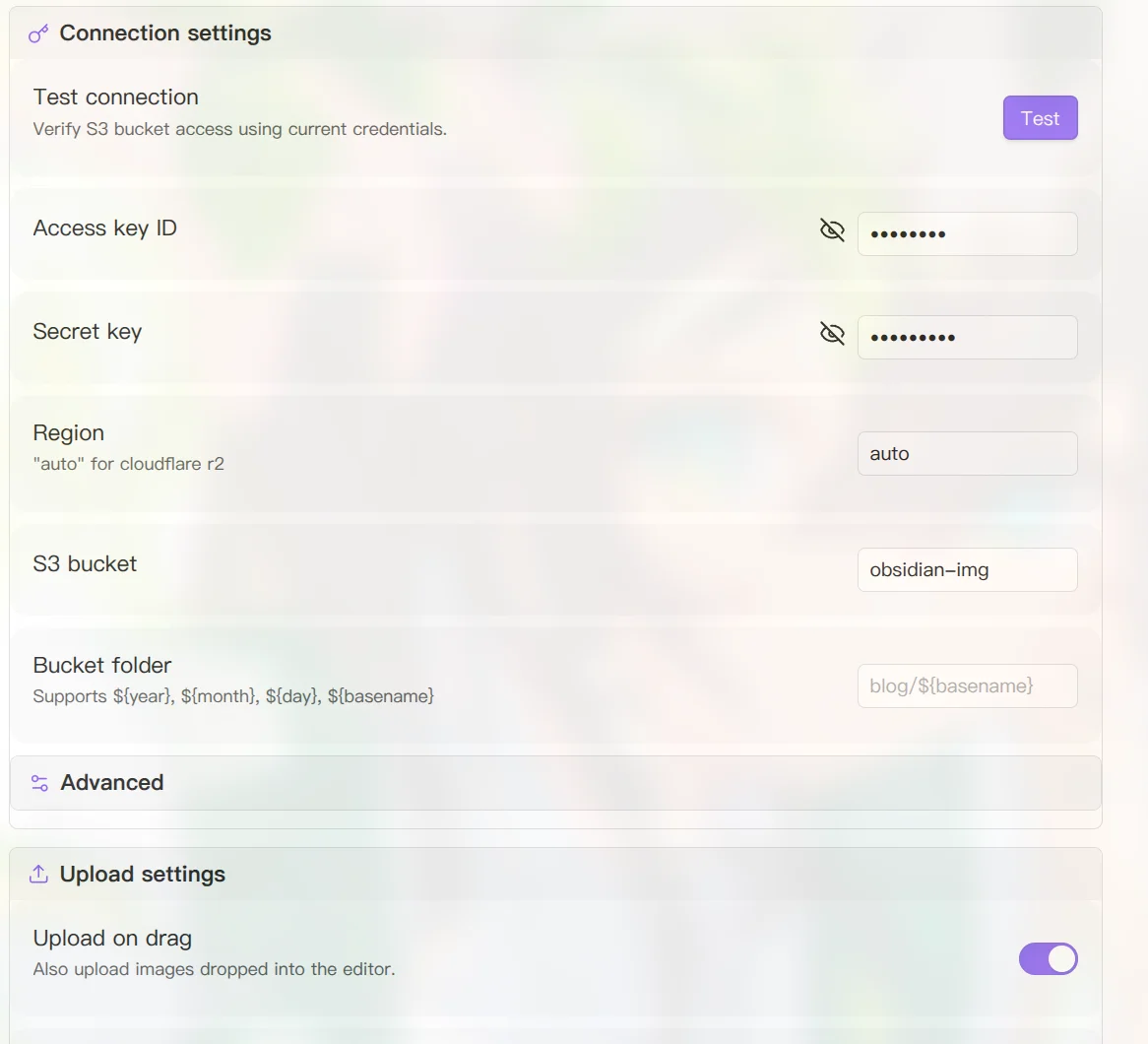1148x1044 pixels.
Task: Click the Test connection setting label
Action: coord(115,97)
